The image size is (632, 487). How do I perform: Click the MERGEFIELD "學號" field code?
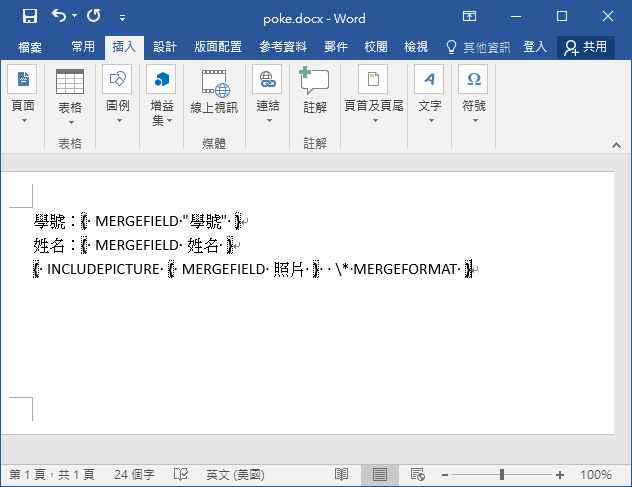tap(161, 221)
